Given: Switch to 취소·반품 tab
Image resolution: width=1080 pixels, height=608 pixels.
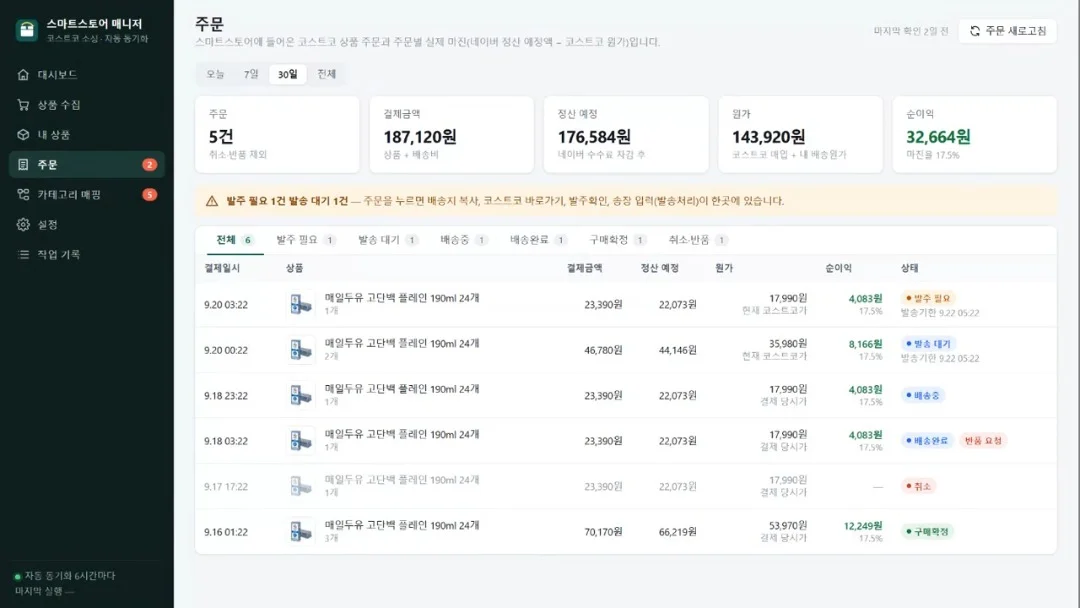Looking at the screenshot, I should click(x=698, y=240).
